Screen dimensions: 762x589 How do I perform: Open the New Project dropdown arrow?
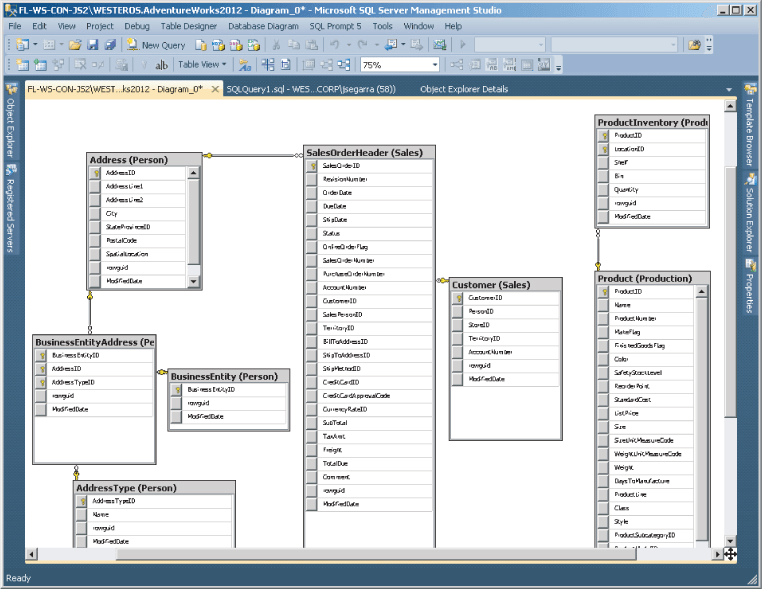tap(35, 45)
